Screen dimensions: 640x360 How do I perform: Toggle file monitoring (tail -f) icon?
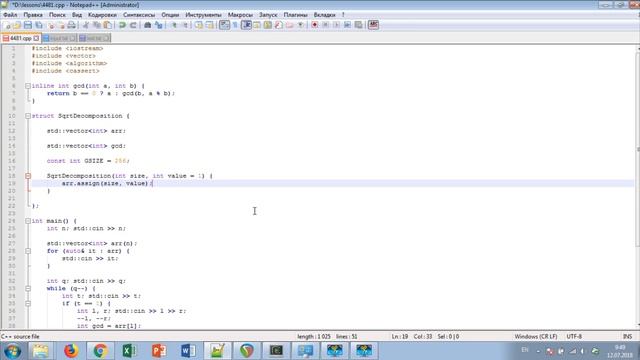(x=301, y=25)
